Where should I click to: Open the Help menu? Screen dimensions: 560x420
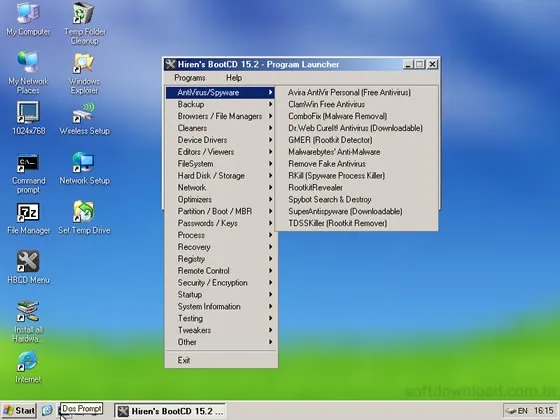tap(234, 78)
